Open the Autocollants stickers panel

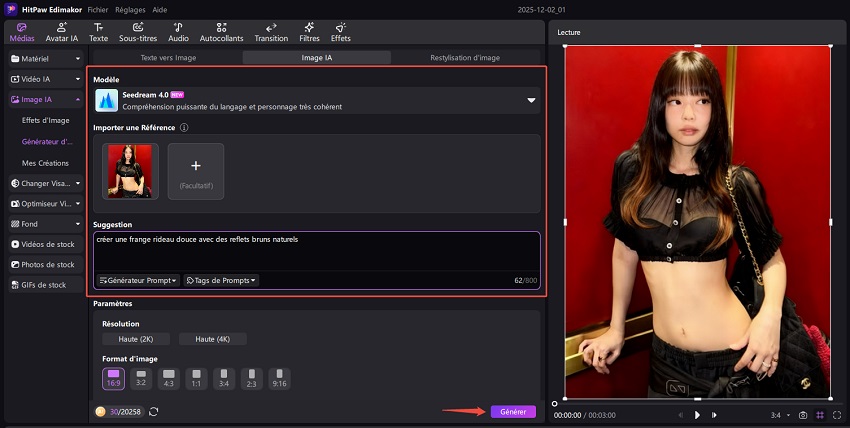[220, 31]
